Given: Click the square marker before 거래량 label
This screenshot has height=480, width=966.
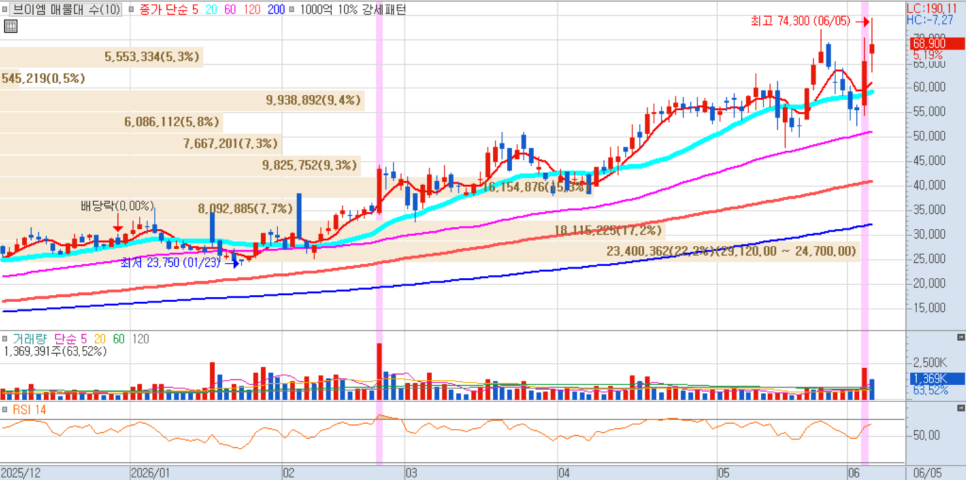Looking at the screenshot, I should (5, 339).
